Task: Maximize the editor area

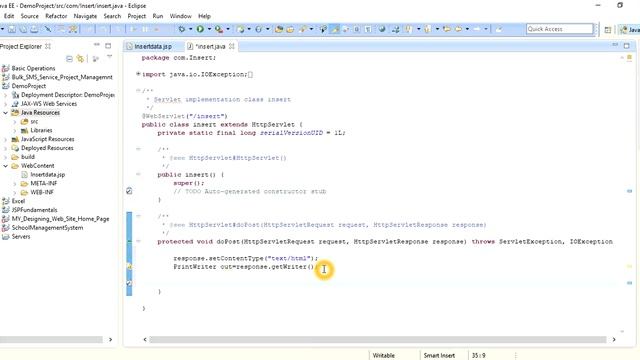Action: pyautogui.click(x=627, y=46)
